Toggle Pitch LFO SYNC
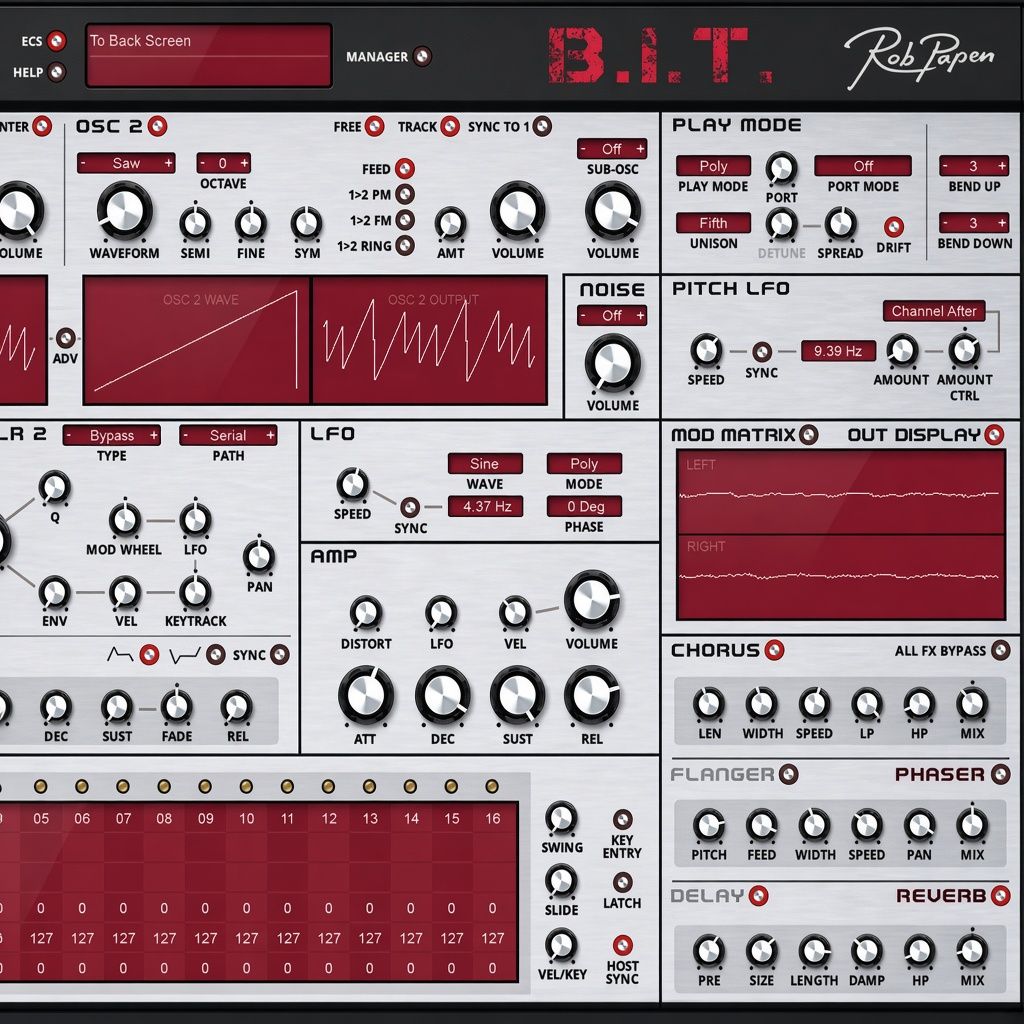Image resolution: width=1024 pixels, height=1024 pixels. point(761,352)
